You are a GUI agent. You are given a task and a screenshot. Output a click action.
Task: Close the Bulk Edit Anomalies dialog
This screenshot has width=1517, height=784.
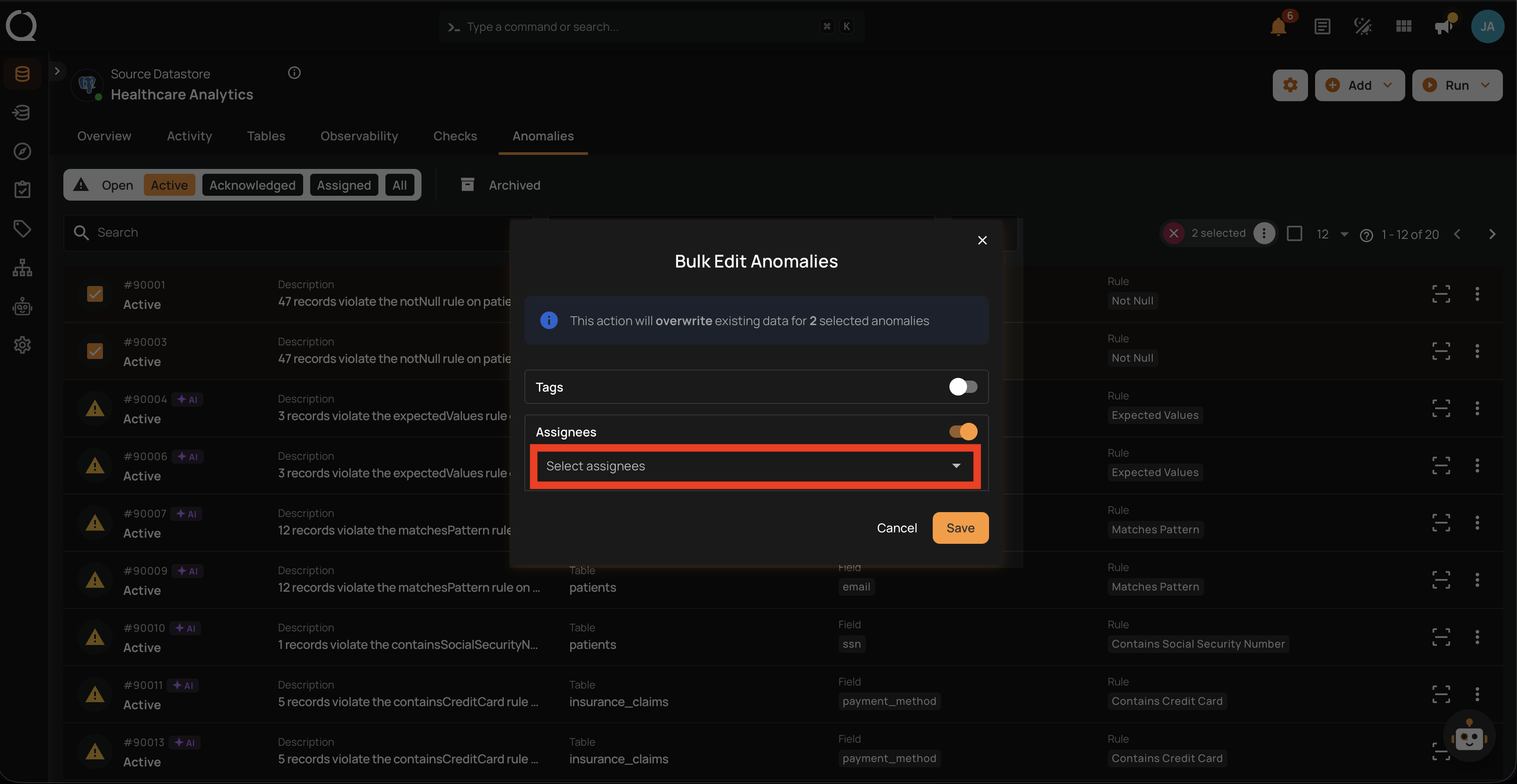point(982,240)
